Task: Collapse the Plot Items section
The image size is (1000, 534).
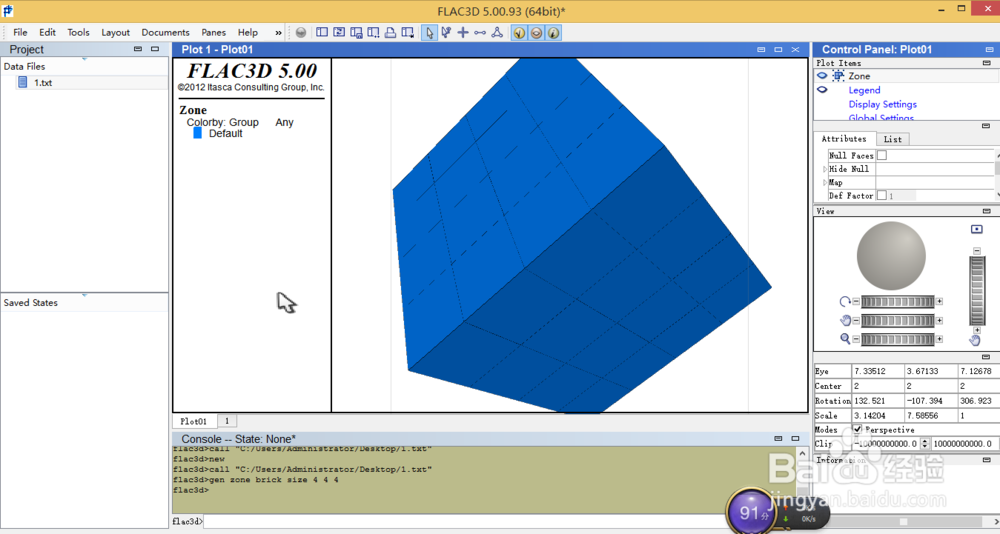Action: (987, 63)
